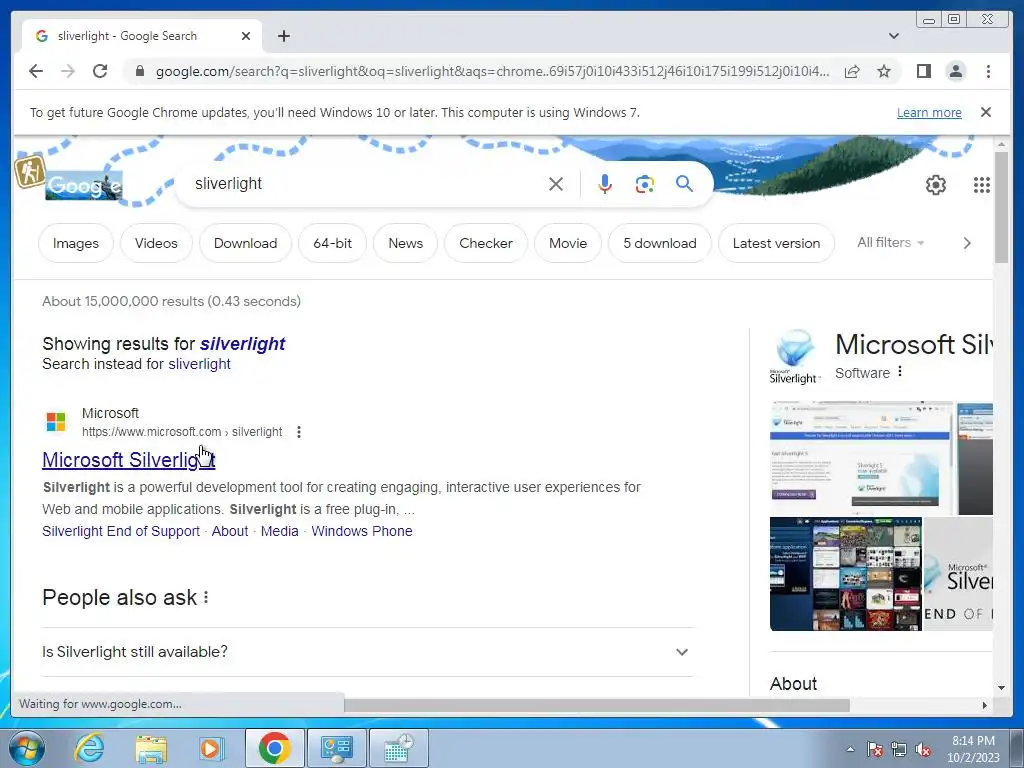This screenshot has width=1024, height=768.
Task: Click the horizontal scrollbar thumb
Action: [x=597, y=705]
